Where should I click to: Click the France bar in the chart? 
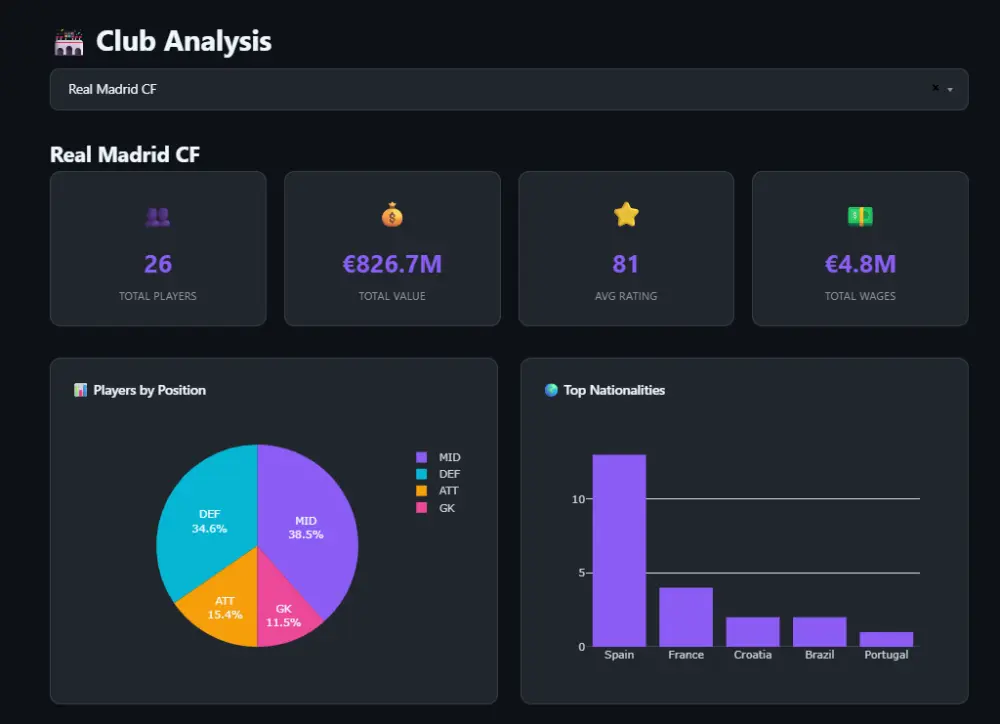[686, 617]
